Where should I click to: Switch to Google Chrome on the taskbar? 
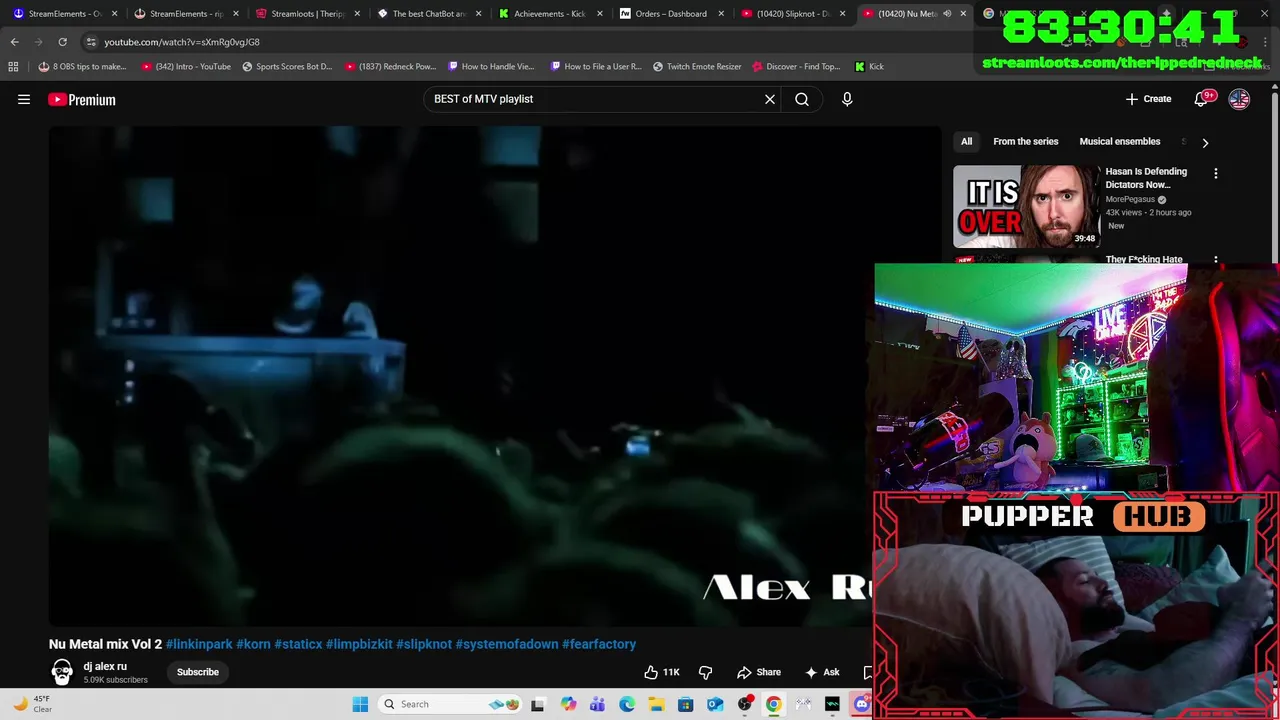pos(773,704)
